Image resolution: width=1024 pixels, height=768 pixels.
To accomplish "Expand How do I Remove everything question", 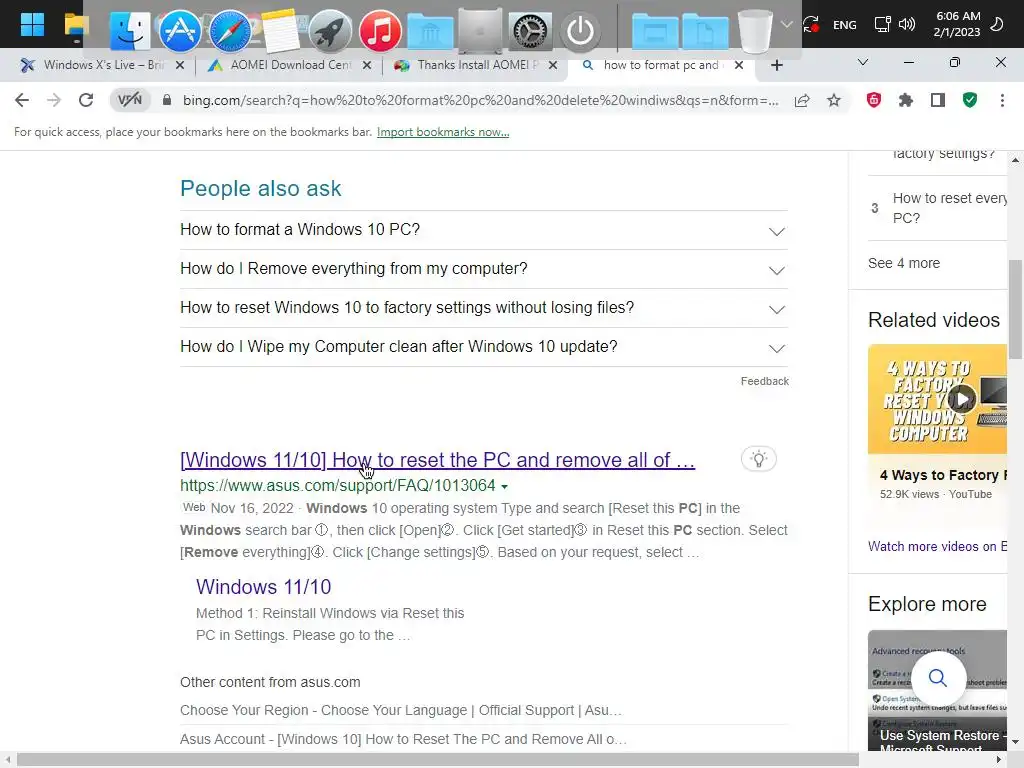I will 484,269.
